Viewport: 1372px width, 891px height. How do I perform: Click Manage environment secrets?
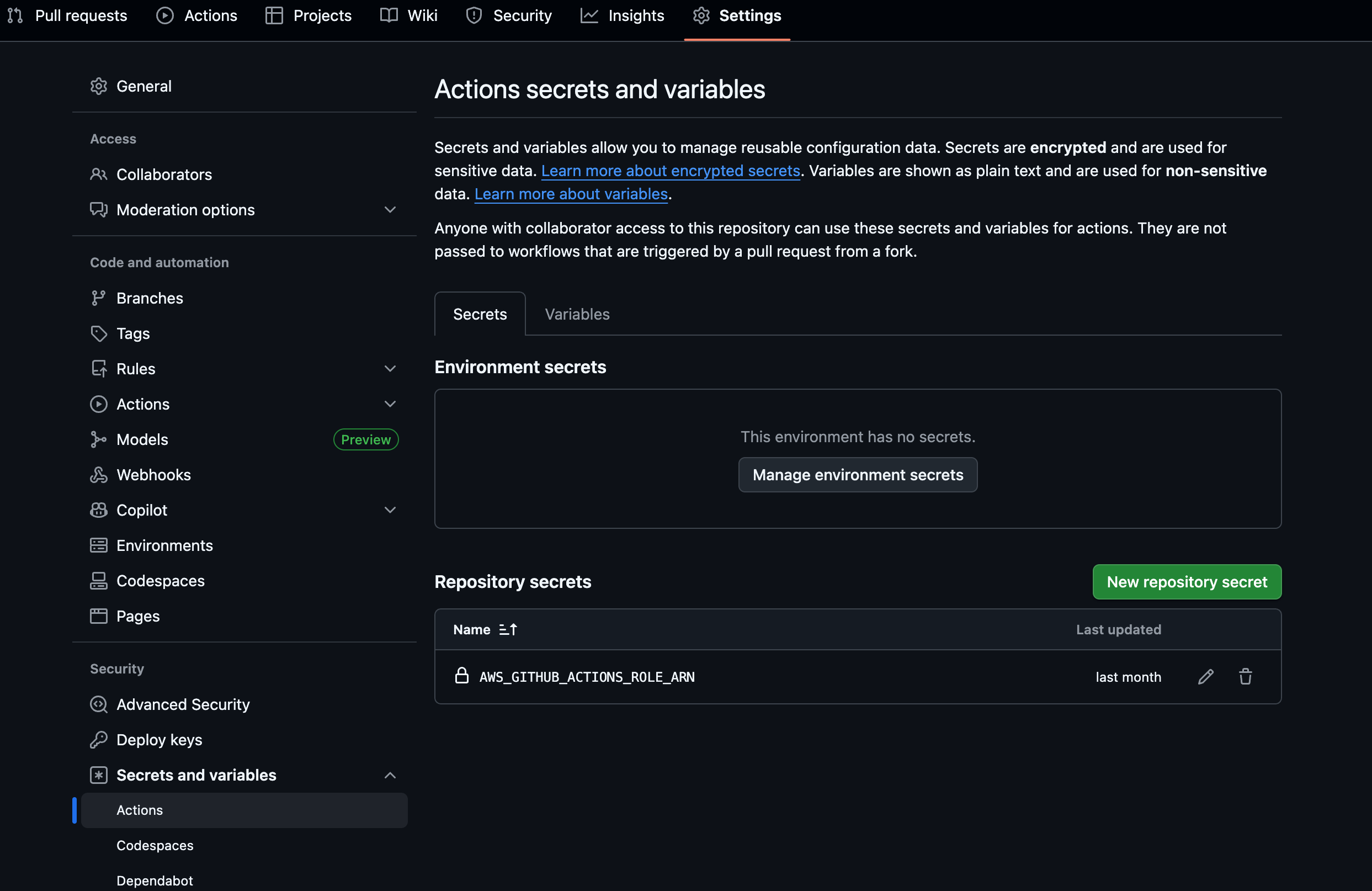point(857,475)
